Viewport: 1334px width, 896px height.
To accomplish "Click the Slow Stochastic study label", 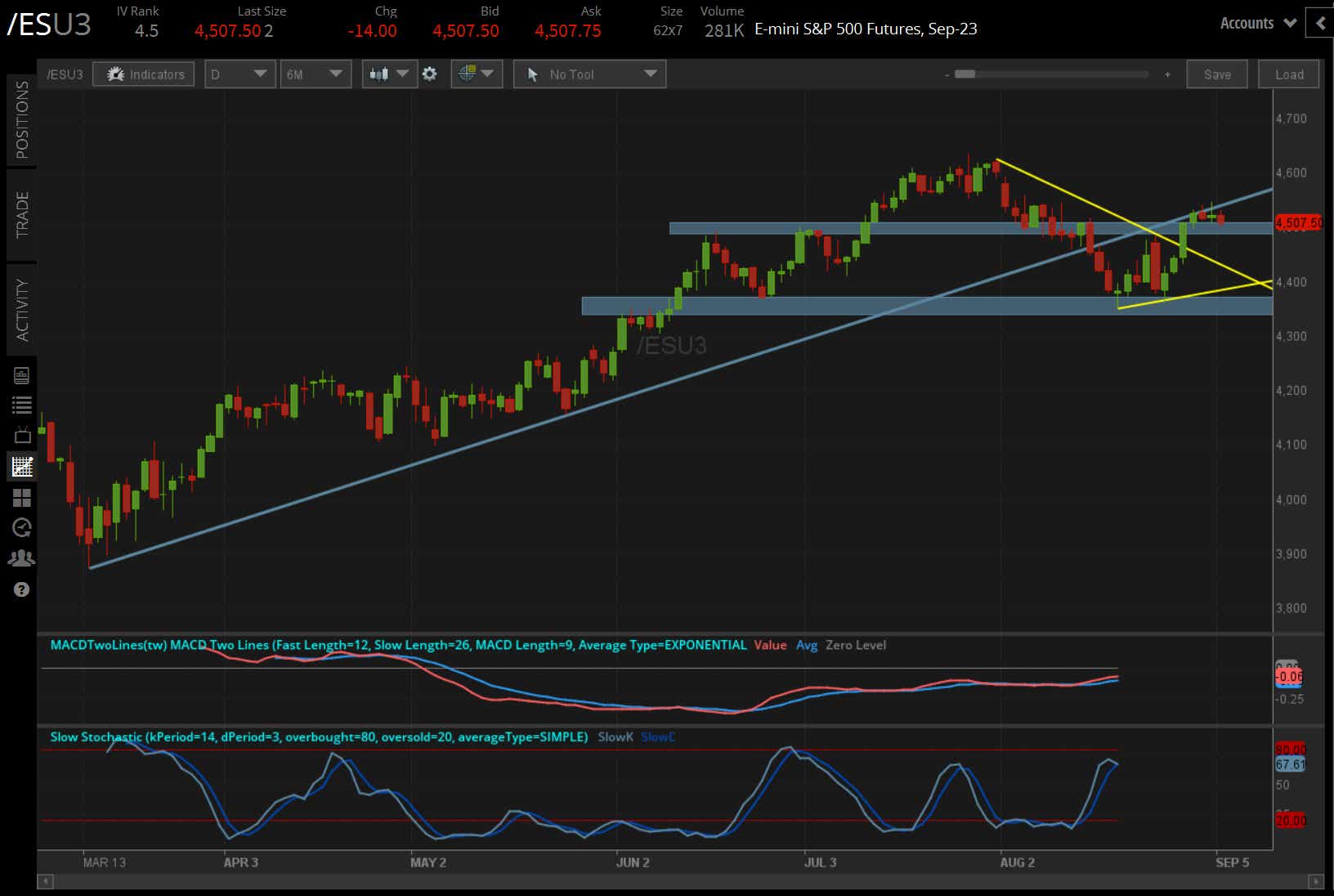I will click(x=319, y=737).
